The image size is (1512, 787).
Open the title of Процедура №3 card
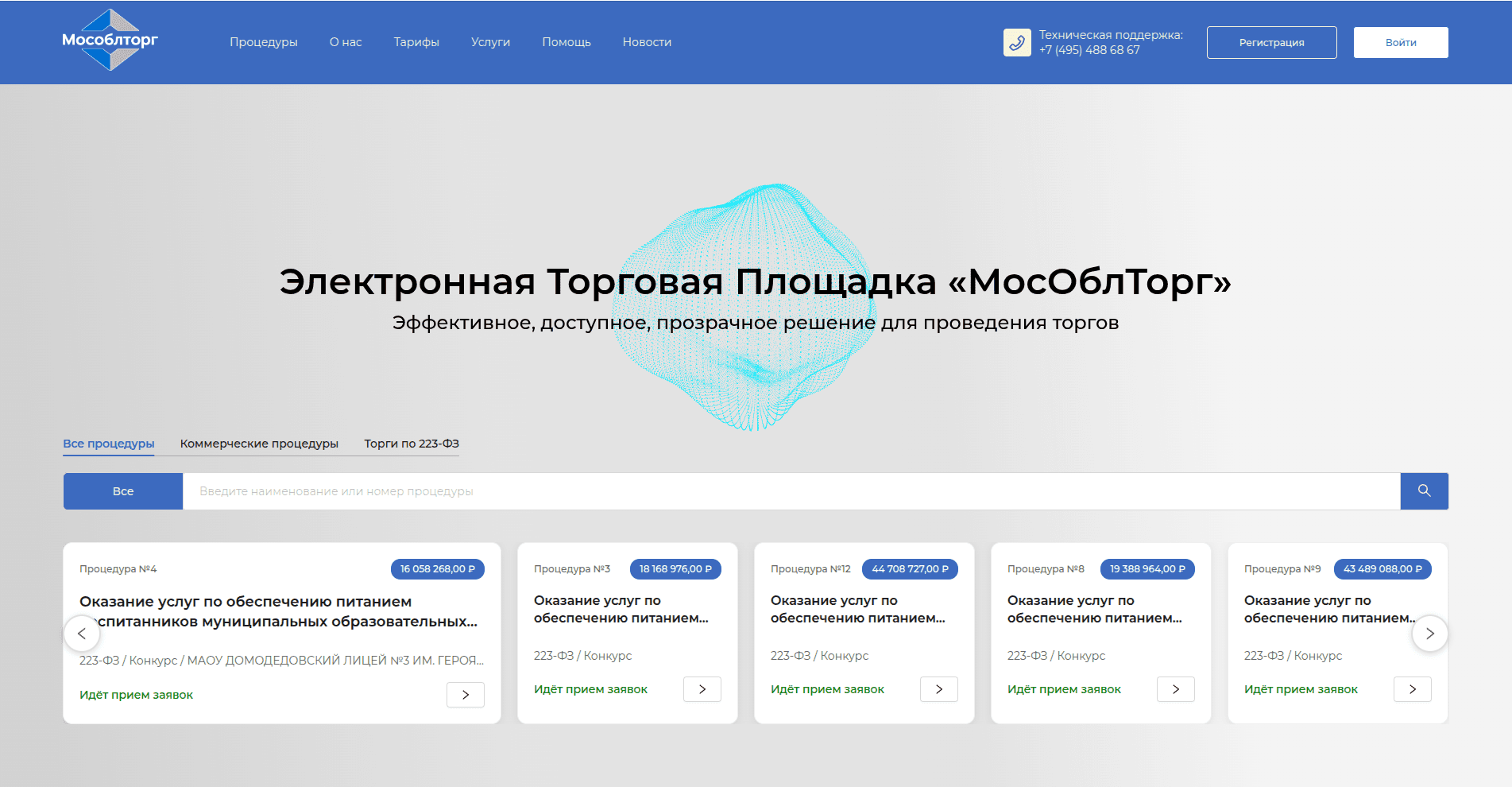click(621, 609)
